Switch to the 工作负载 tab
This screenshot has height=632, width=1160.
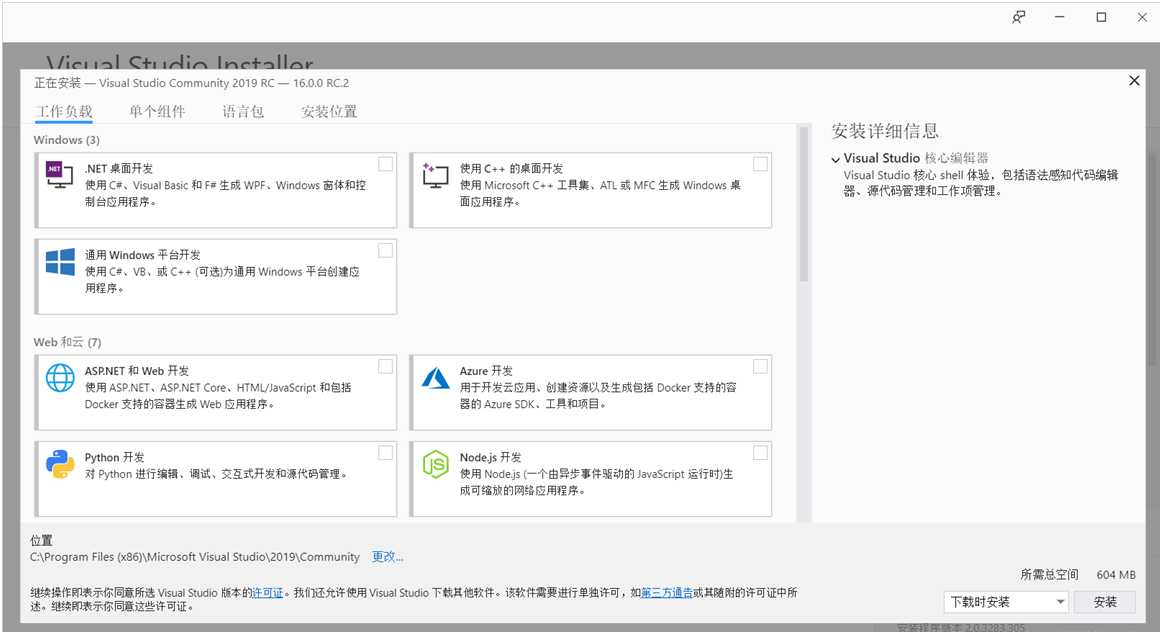(64, 112)
